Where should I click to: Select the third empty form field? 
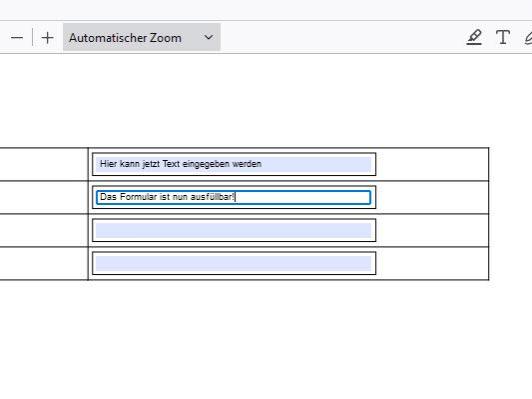[233, 230]
